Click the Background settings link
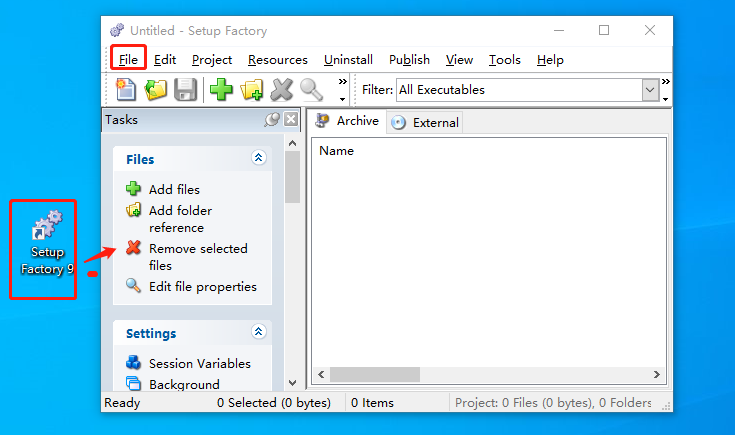Screen dimensions: 735x435 (x=184, y=384)
